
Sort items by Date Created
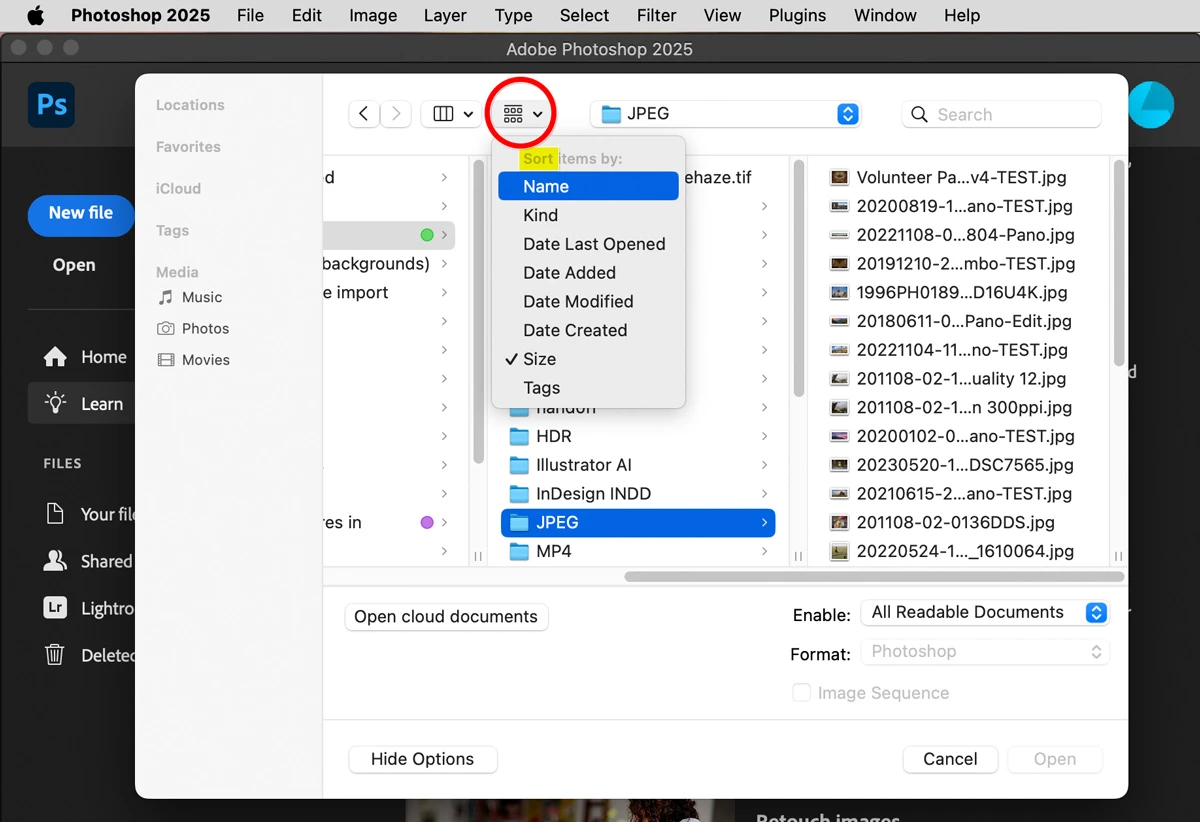click(588, 330)
